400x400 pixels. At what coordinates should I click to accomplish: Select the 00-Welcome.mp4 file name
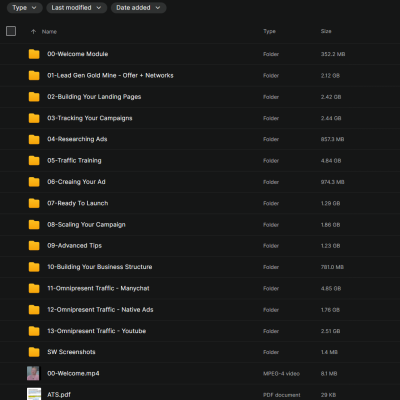click(73, 373)
